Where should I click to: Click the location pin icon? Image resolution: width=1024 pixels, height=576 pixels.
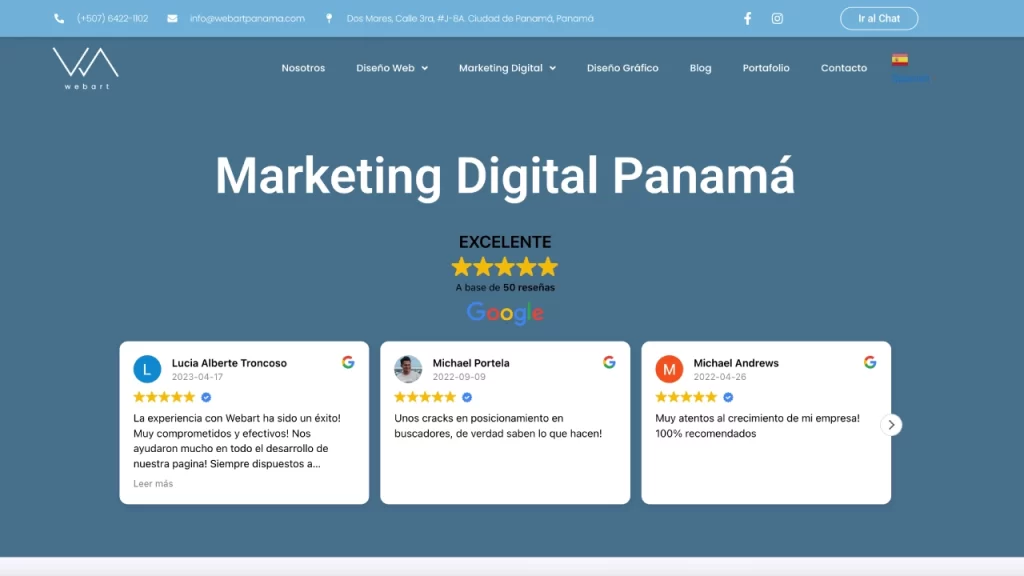point(329,18)
